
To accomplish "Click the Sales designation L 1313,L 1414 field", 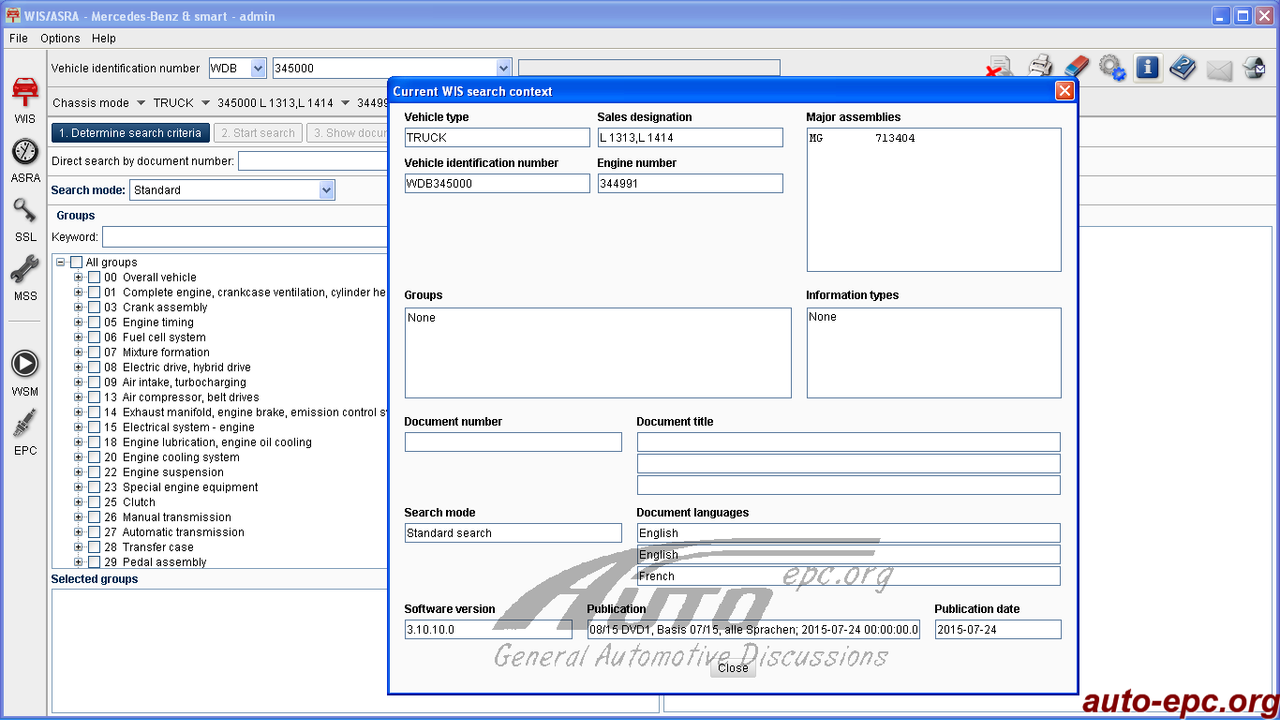I will click(x=690, y=138).
